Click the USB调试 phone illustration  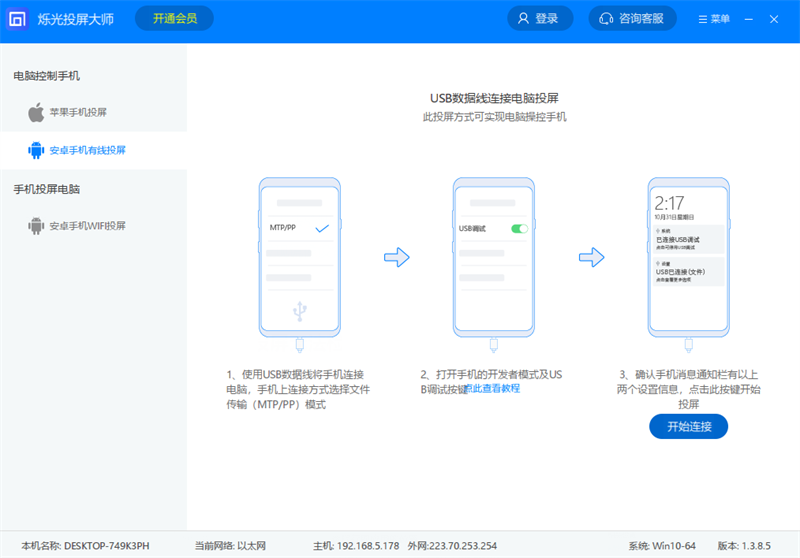[x=493, y=258]
